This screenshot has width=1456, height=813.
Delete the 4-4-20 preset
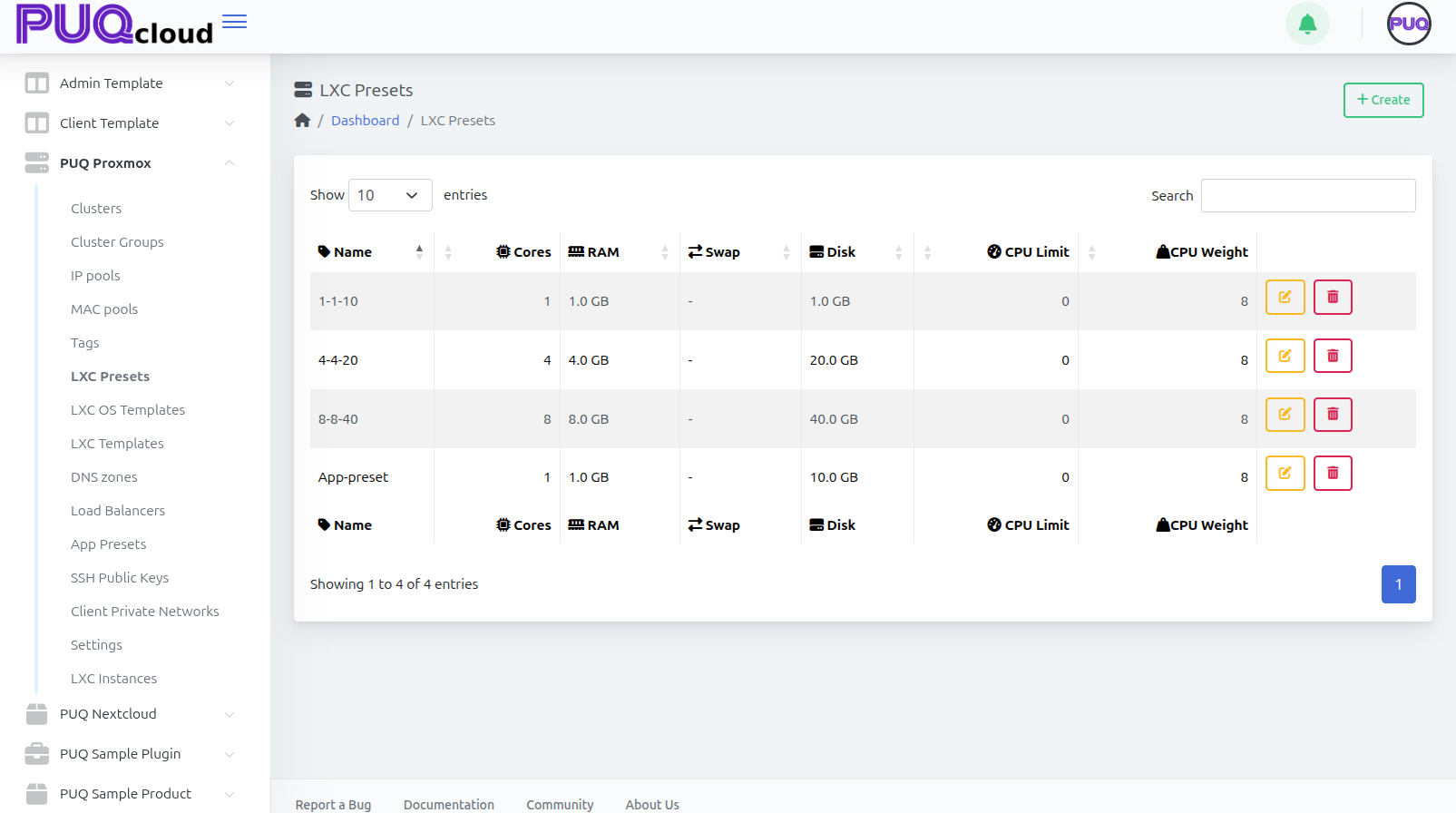coord(1333,357)
